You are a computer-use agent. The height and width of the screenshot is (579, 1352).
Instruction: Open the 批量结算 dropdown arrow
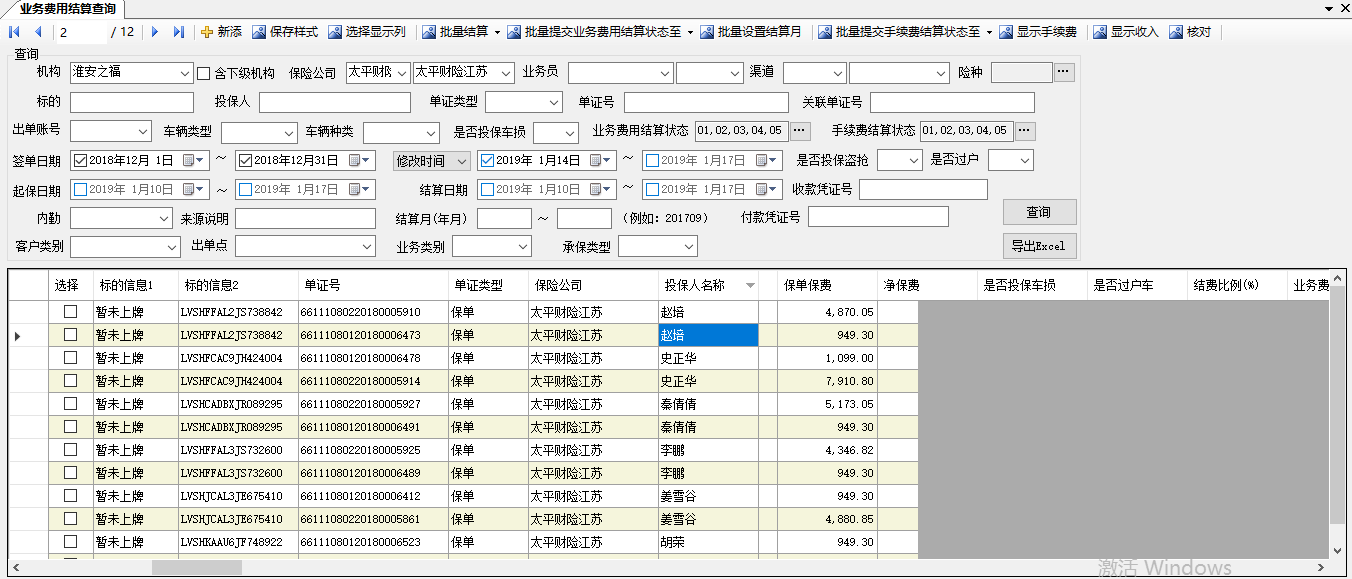click(497, 32)
